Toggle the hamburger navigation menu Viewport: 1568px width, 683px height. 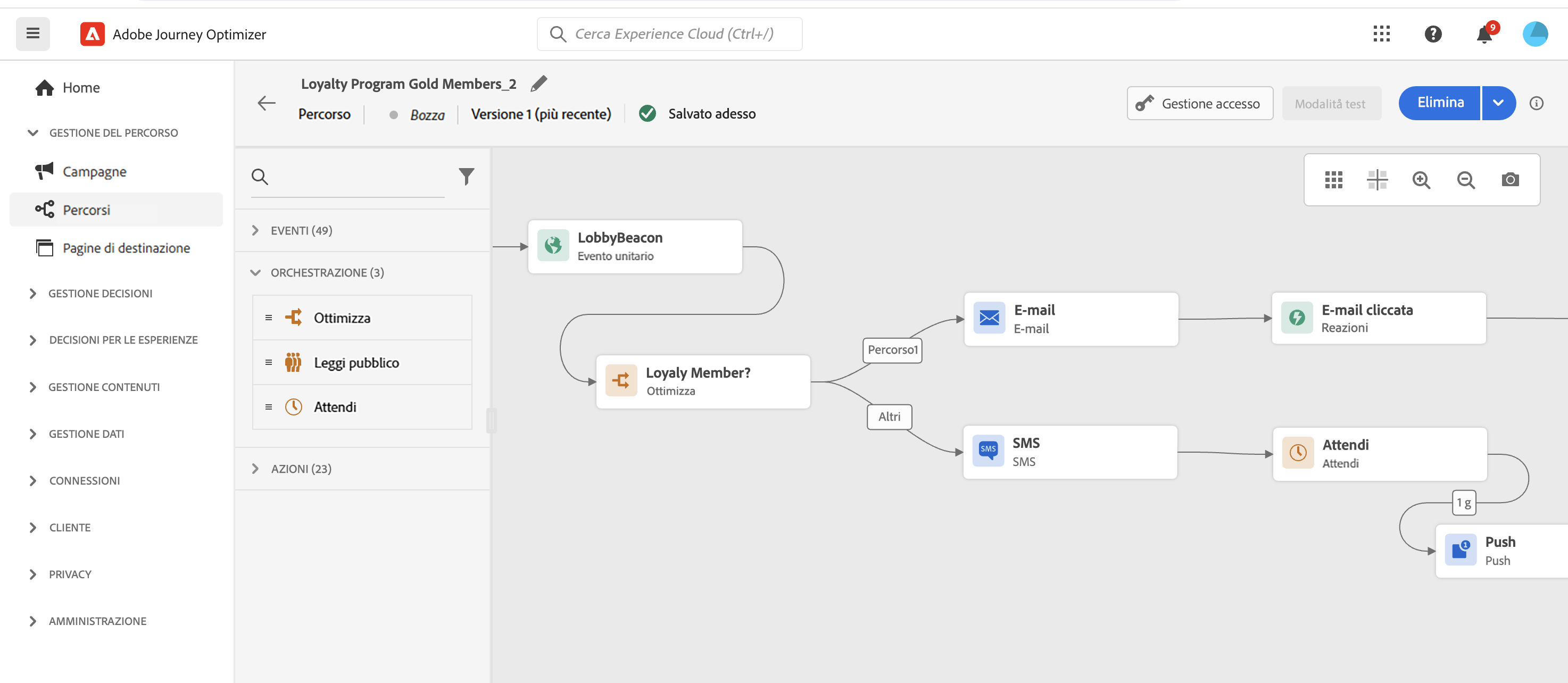33,34
